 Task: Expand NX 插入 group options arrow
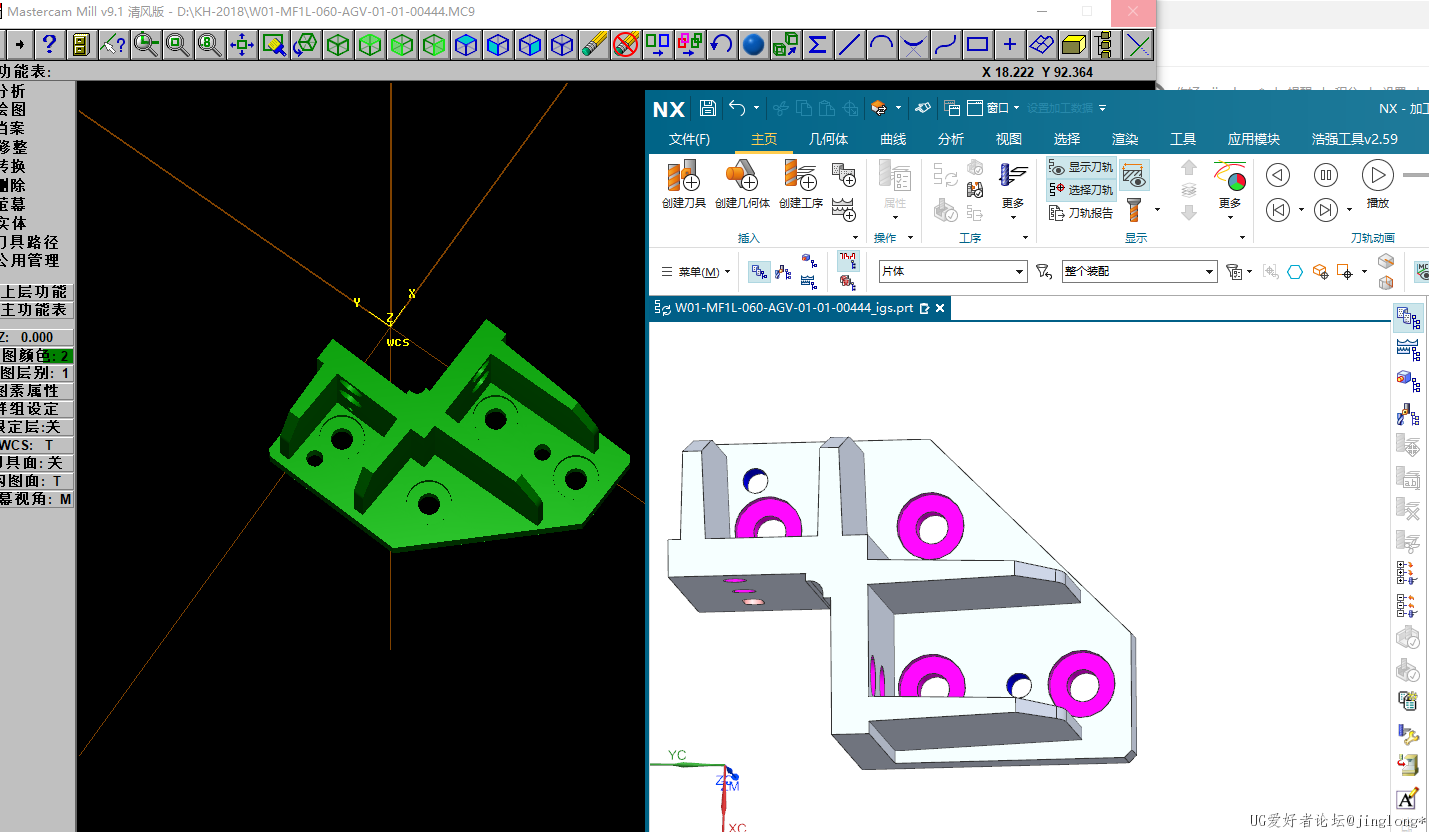[857, 238]
